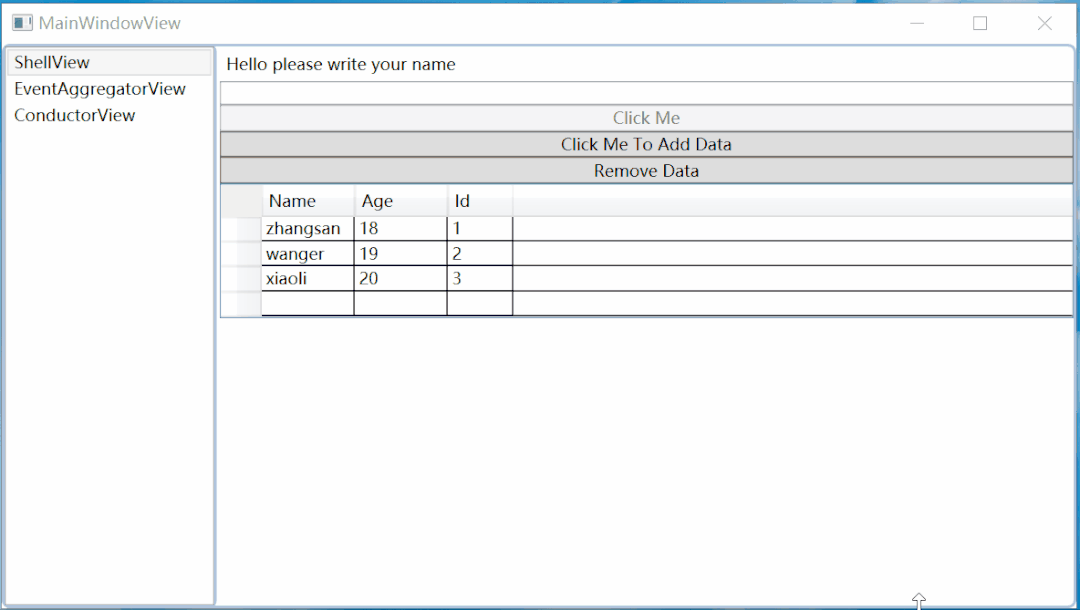This screenshot has width=1080, height=610.
Task: Select EventAggregatorView in the sidebar
Action: pos(100,89)
